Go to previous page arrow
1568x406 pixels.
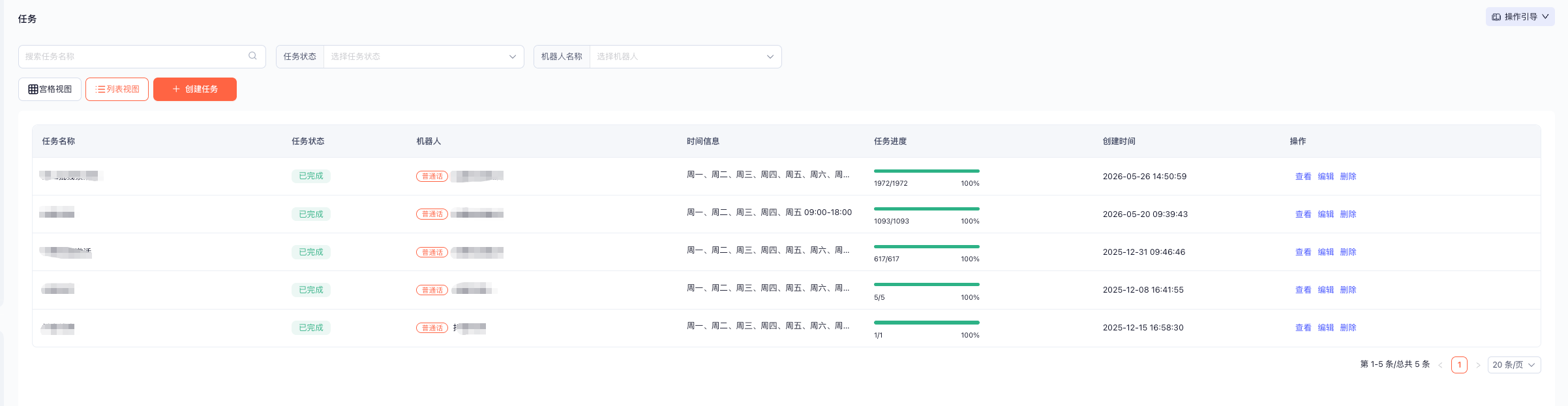(1440, 365)
